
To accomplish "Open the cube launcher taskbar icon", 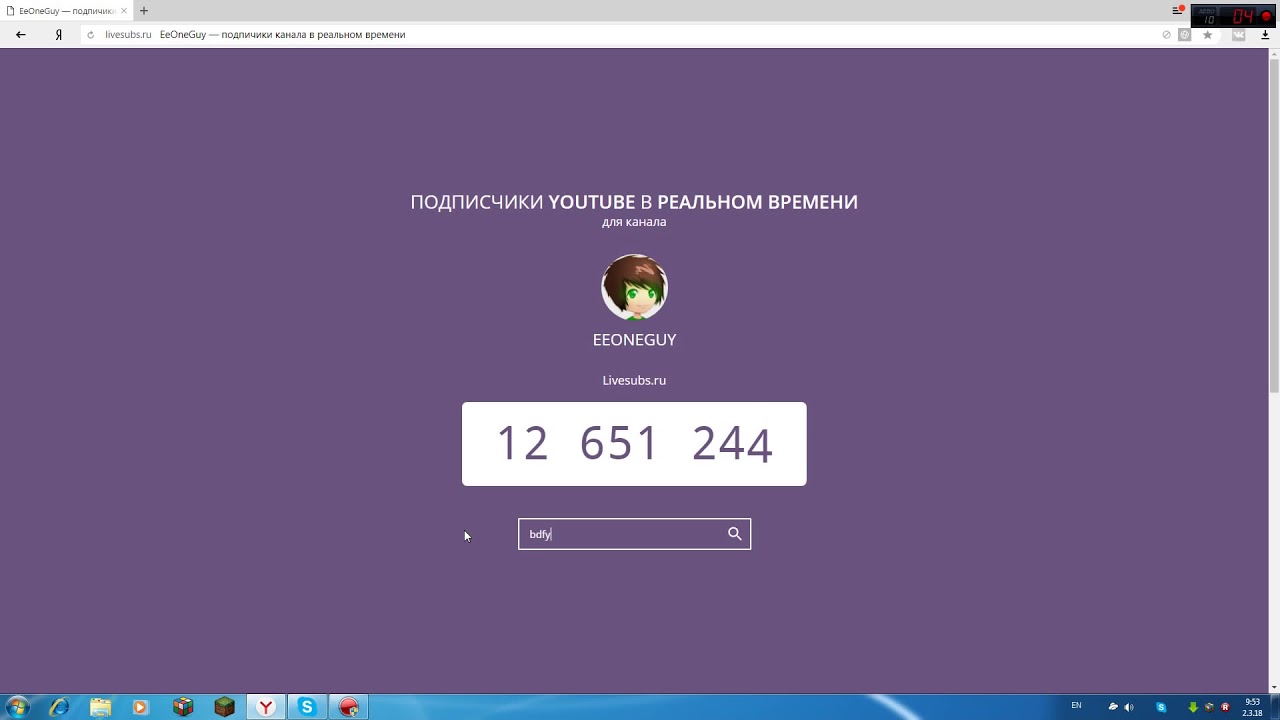I will click(x=183, y=707).
